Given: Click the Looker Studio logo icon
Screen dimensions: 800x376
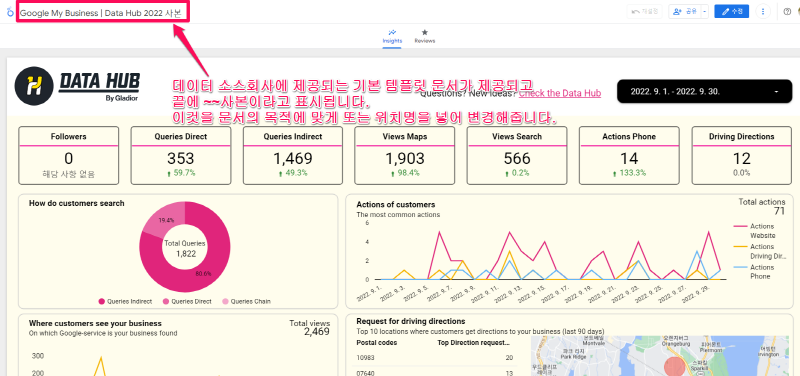Looking at the screenshot, I should point(10,12).
